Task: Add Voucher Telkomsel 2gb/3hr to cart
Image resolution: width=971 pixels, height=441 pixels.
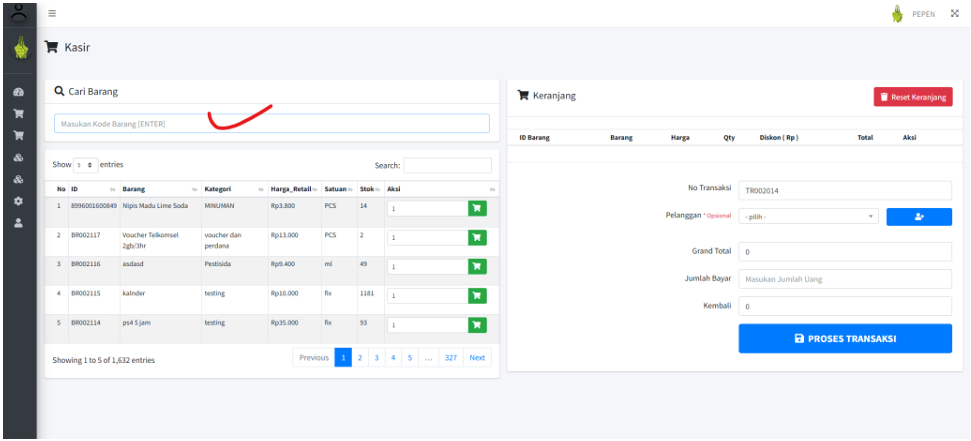Action: coord(477,238)
